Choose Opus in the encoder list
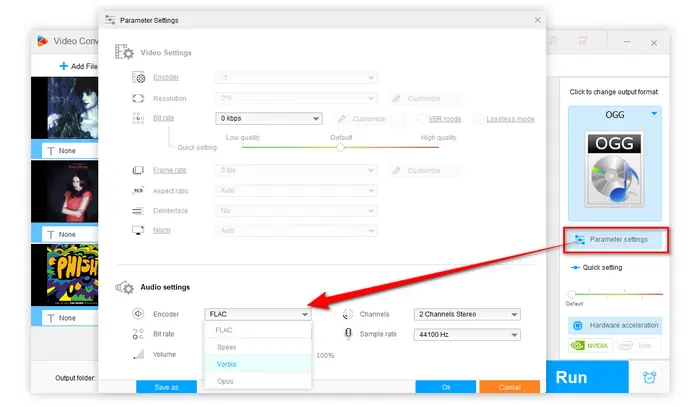Screen dimensions: 700x407 (226, 381)
